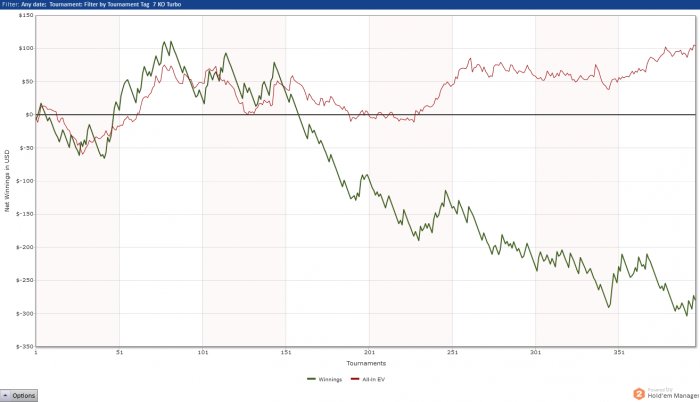Click the Hold'em Manager brand text
Viewport: 700px width, 402px height.
pos(673,396)
